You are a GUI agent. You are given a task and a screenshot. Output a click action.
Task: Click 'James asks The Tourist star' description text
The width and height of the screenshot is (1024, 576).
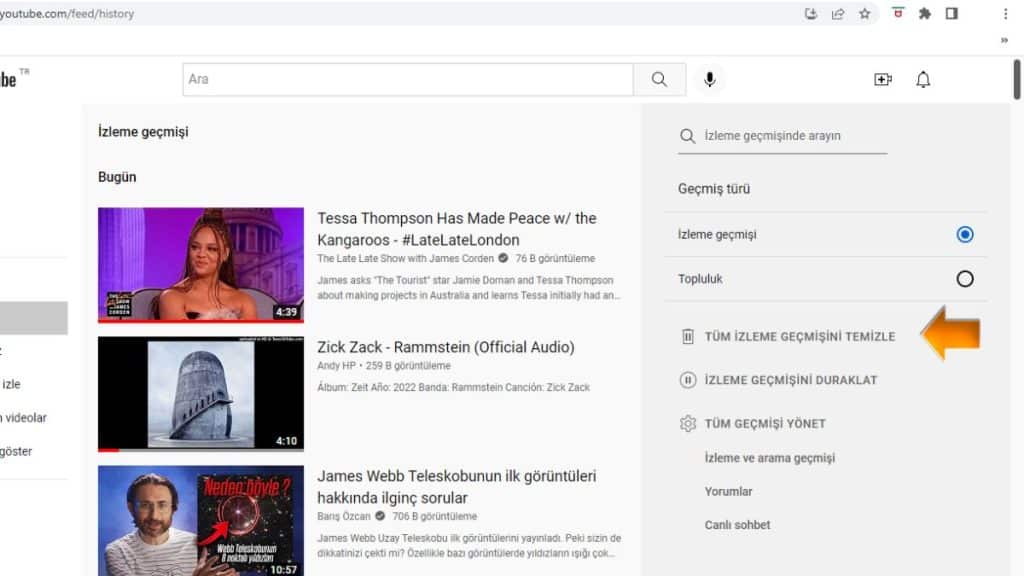coord(468,287)
